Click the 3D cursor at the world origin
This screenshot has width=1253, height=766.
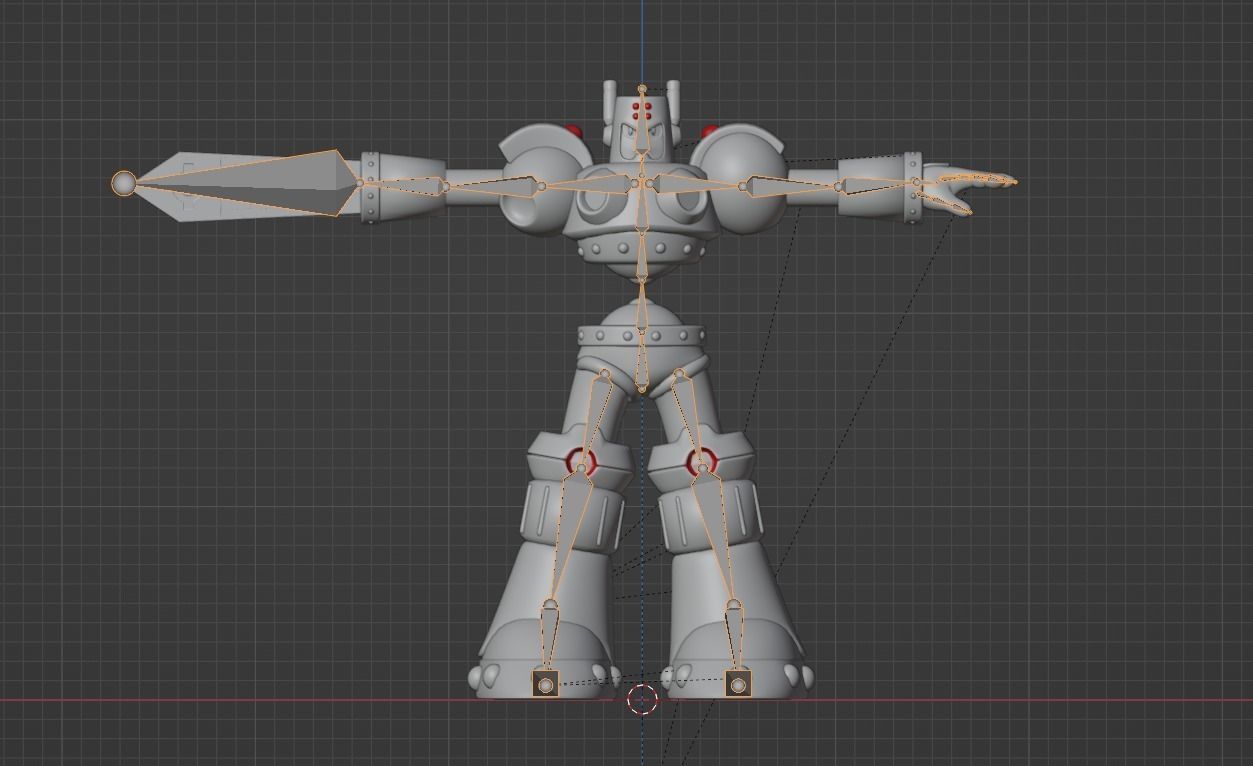(x=642, y=700)
